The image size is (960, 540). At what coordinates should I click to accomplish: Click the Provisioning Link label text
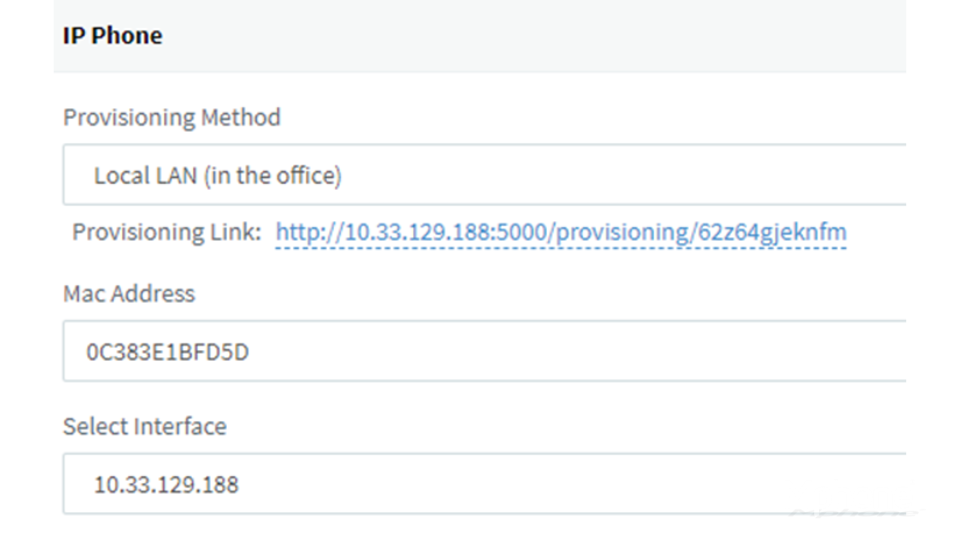[167, 232]
